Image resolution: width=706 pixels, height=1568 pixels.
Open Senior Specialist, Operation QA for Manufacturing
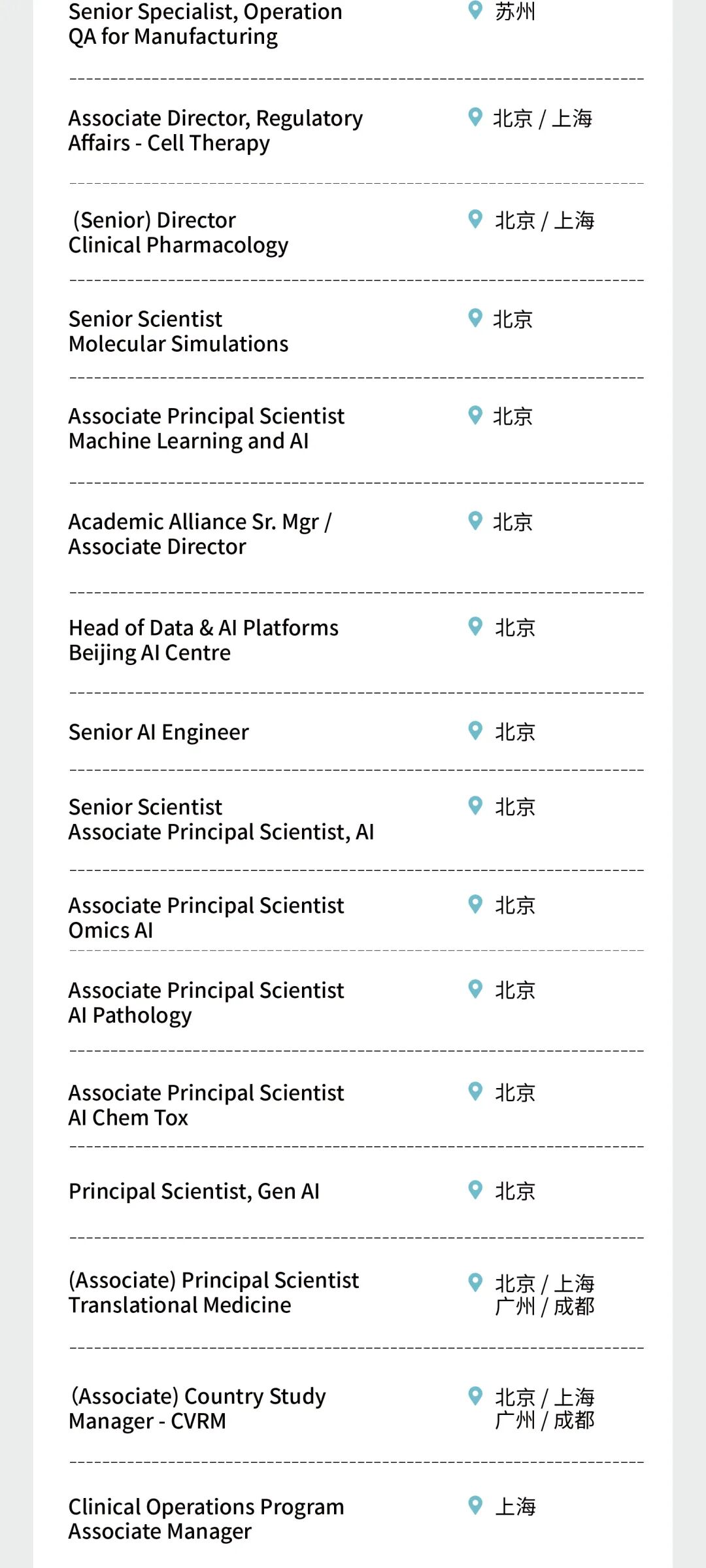pos(205,24)
